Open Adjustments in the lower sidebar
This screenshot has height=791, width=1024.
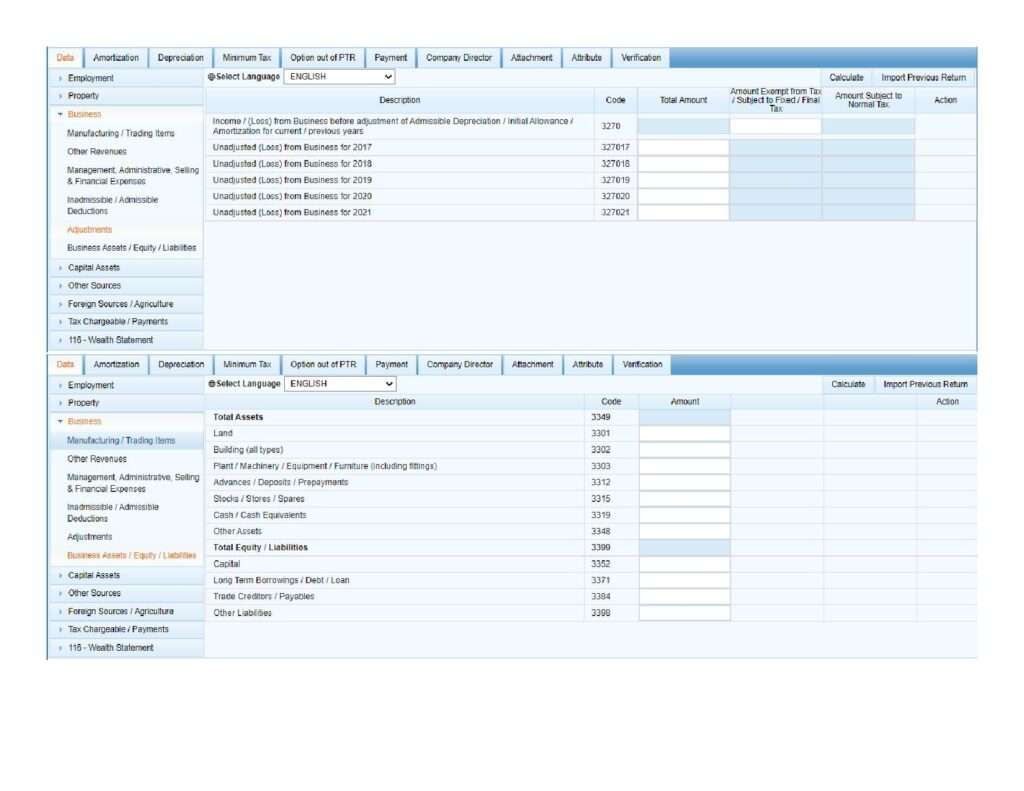click(89, 537)
